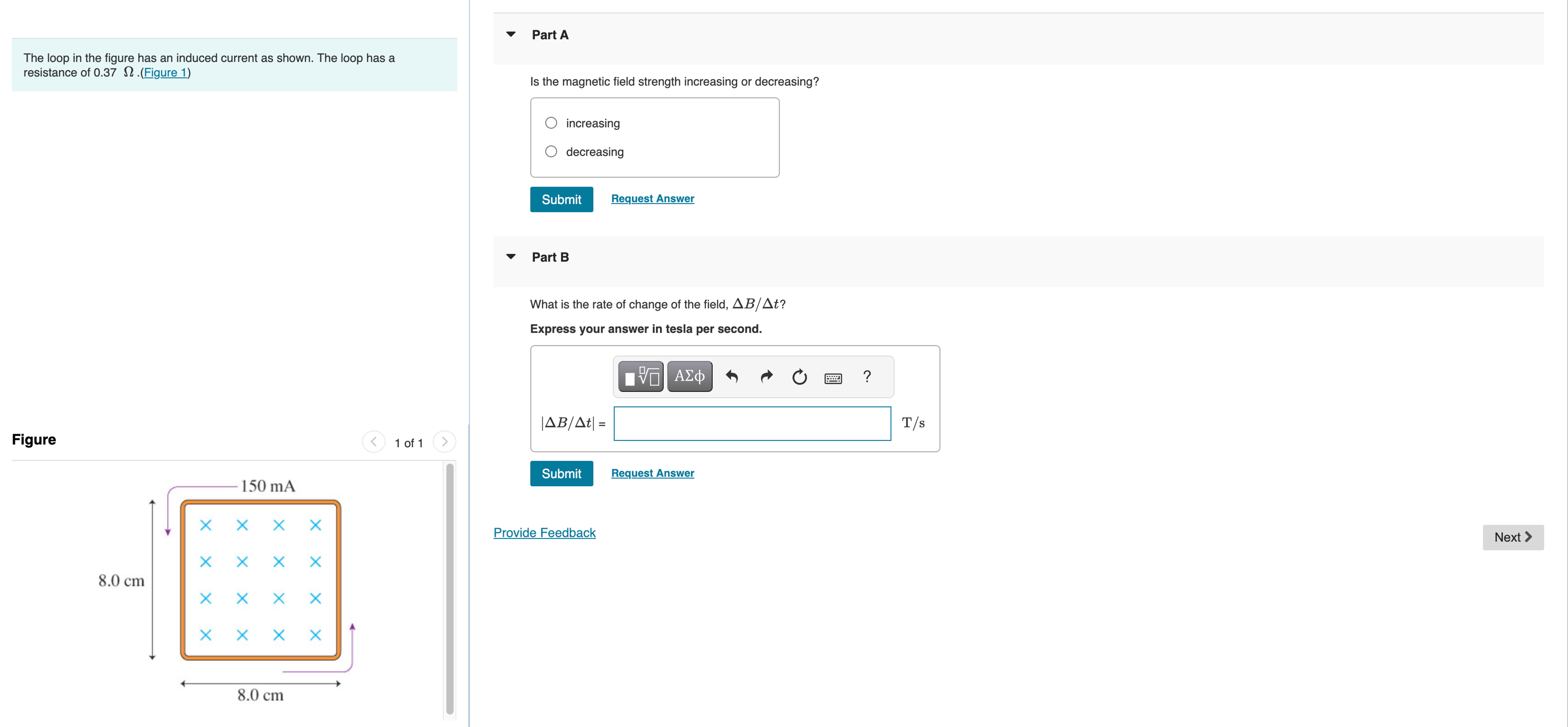
Task: Click the question mark help icon
Action: point(867,377)
